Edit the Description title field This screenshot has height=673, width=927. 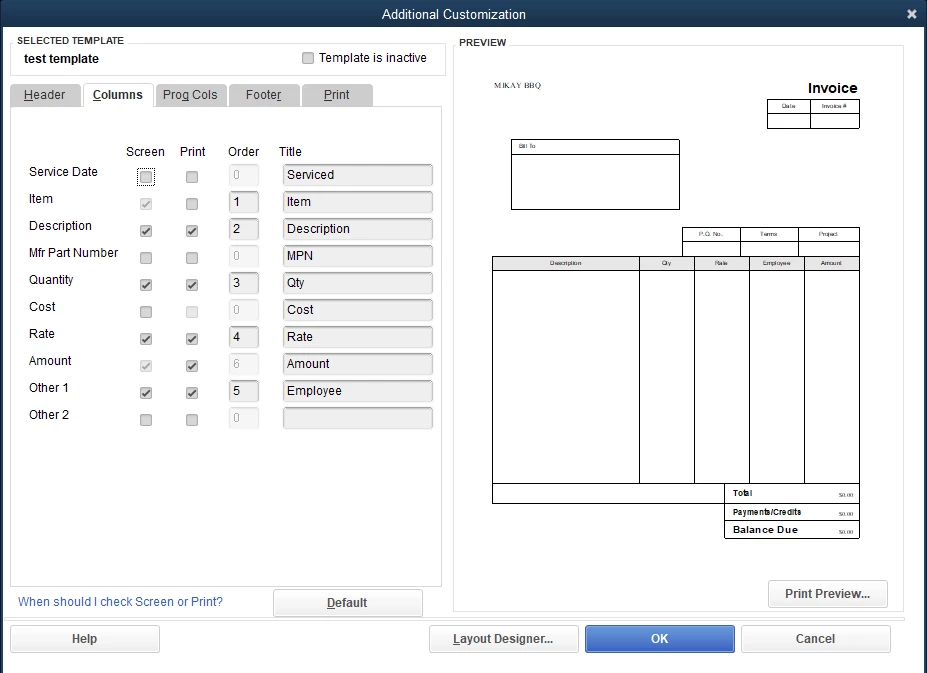(x=358, y=229)
